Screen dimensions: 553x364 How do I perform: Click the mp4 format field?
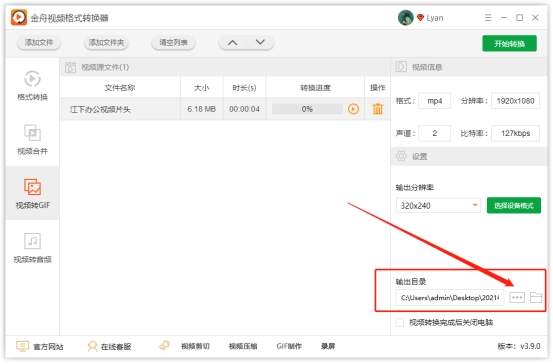pos(434,101)
